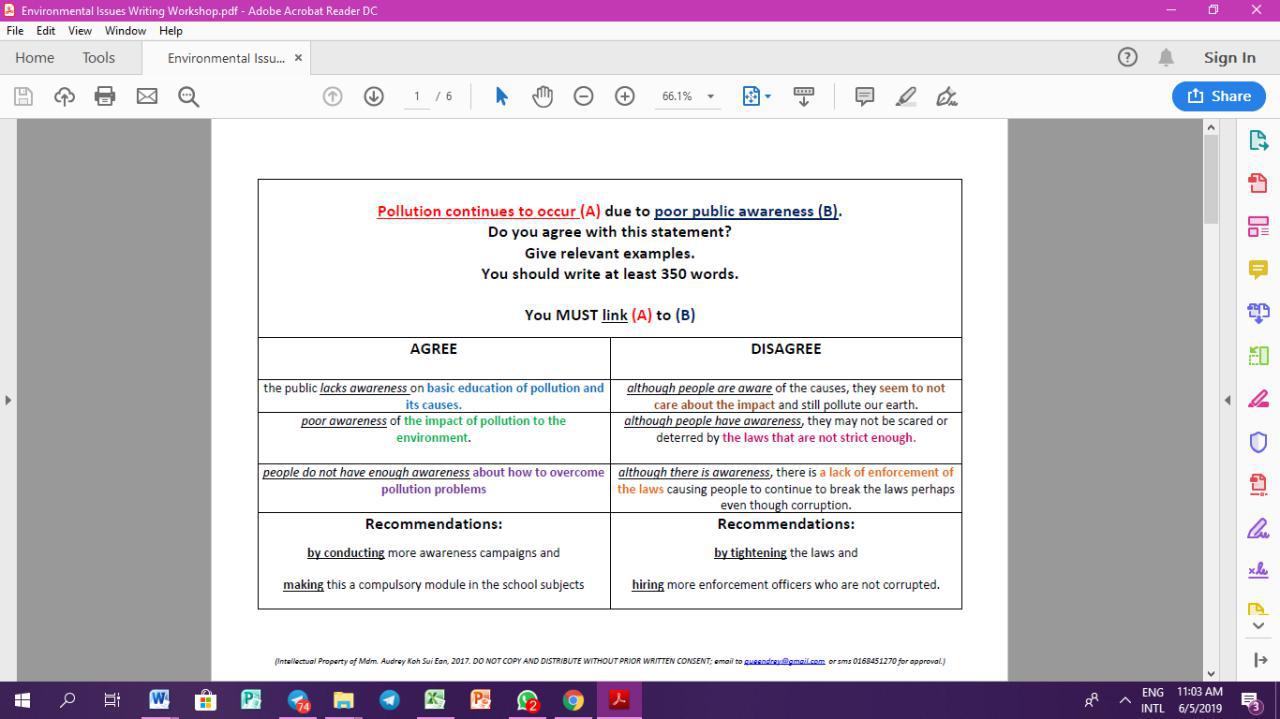The image size is (1280, 719).
Task: Zoom in with the plus button
Action: 625,96
